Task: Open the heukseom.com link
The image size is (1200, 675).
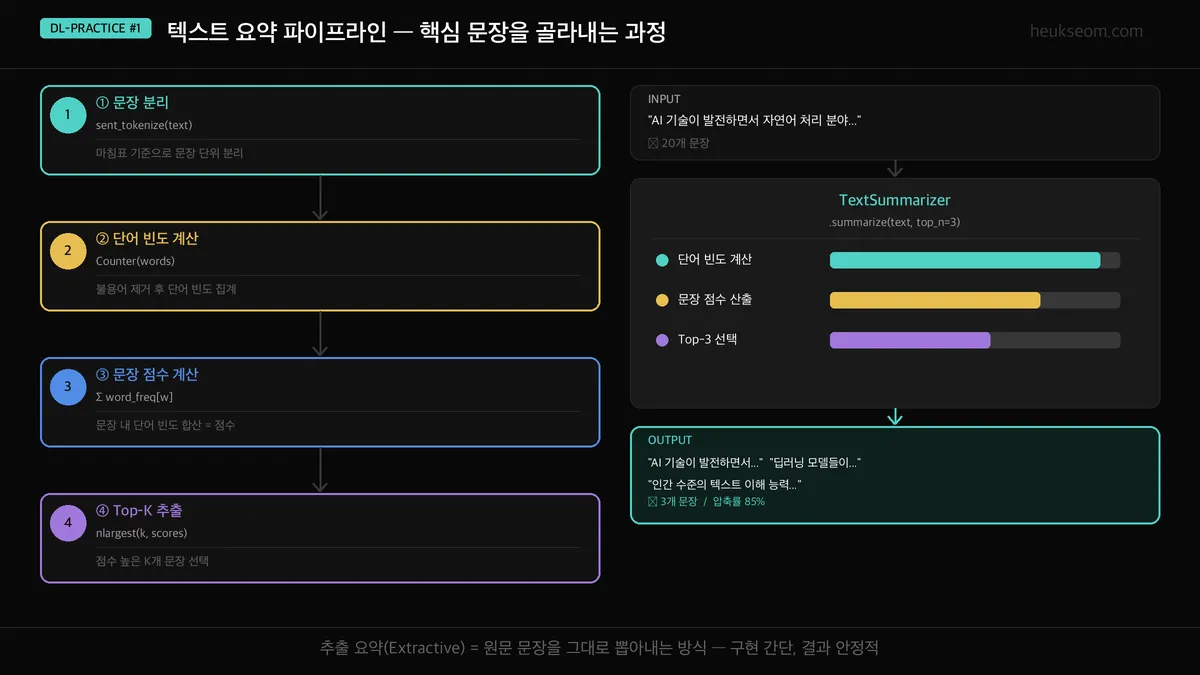Action: point(1086,31)
